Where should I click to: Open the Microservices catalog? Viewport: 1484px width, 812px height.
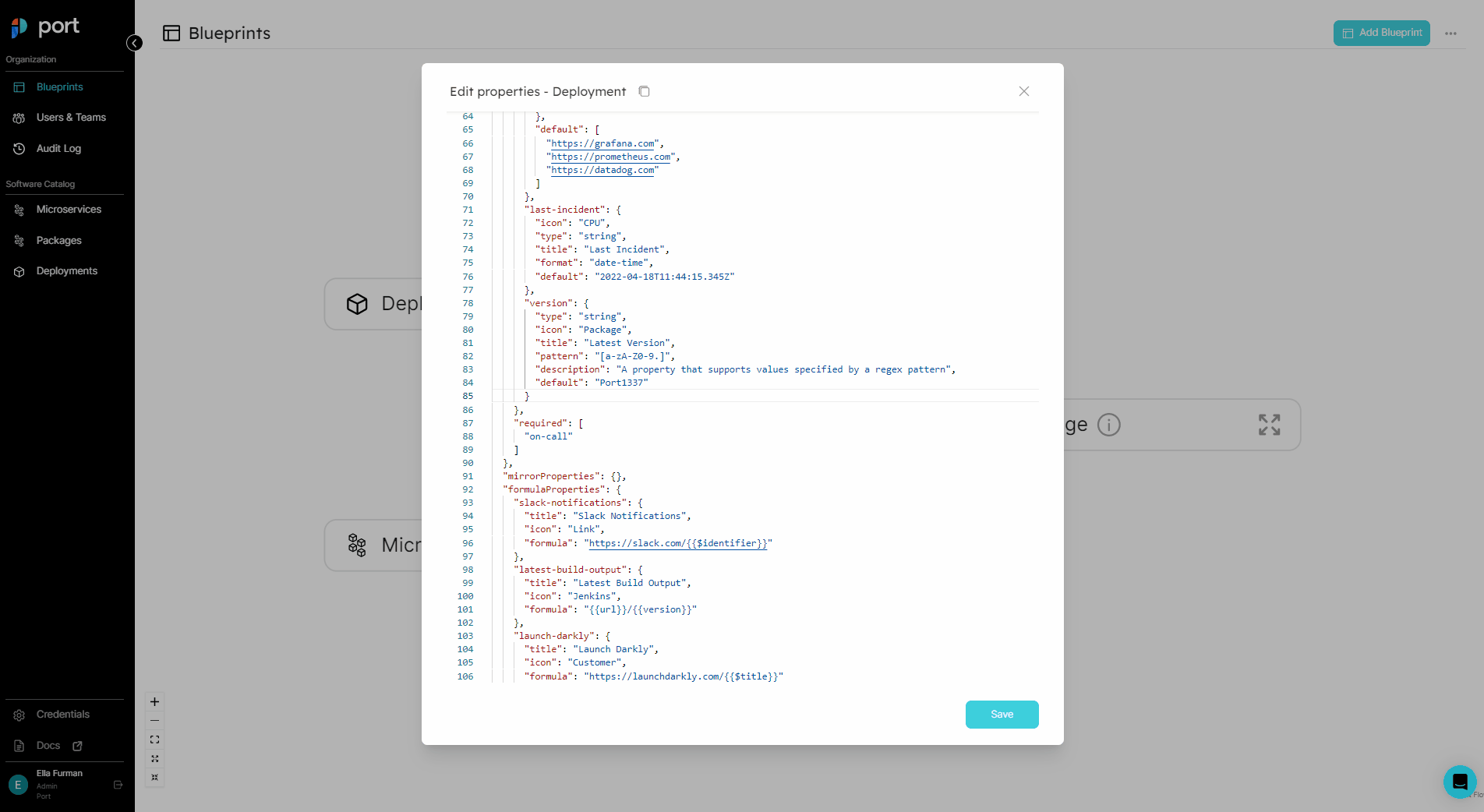(x=69, y=210)
